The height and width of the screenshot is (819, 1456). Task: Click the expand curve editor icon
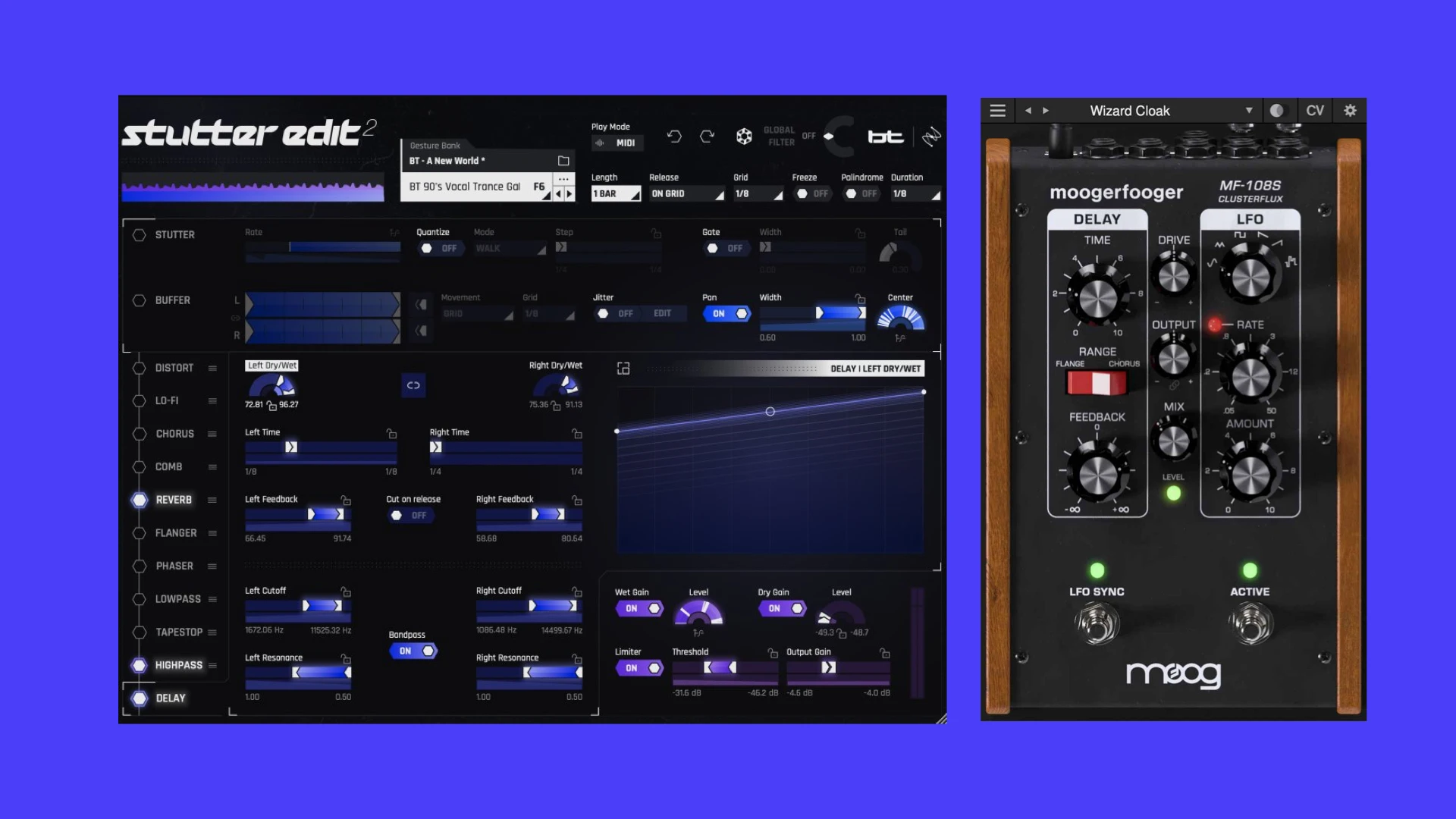pyautogui.click(x=623, y=369)
